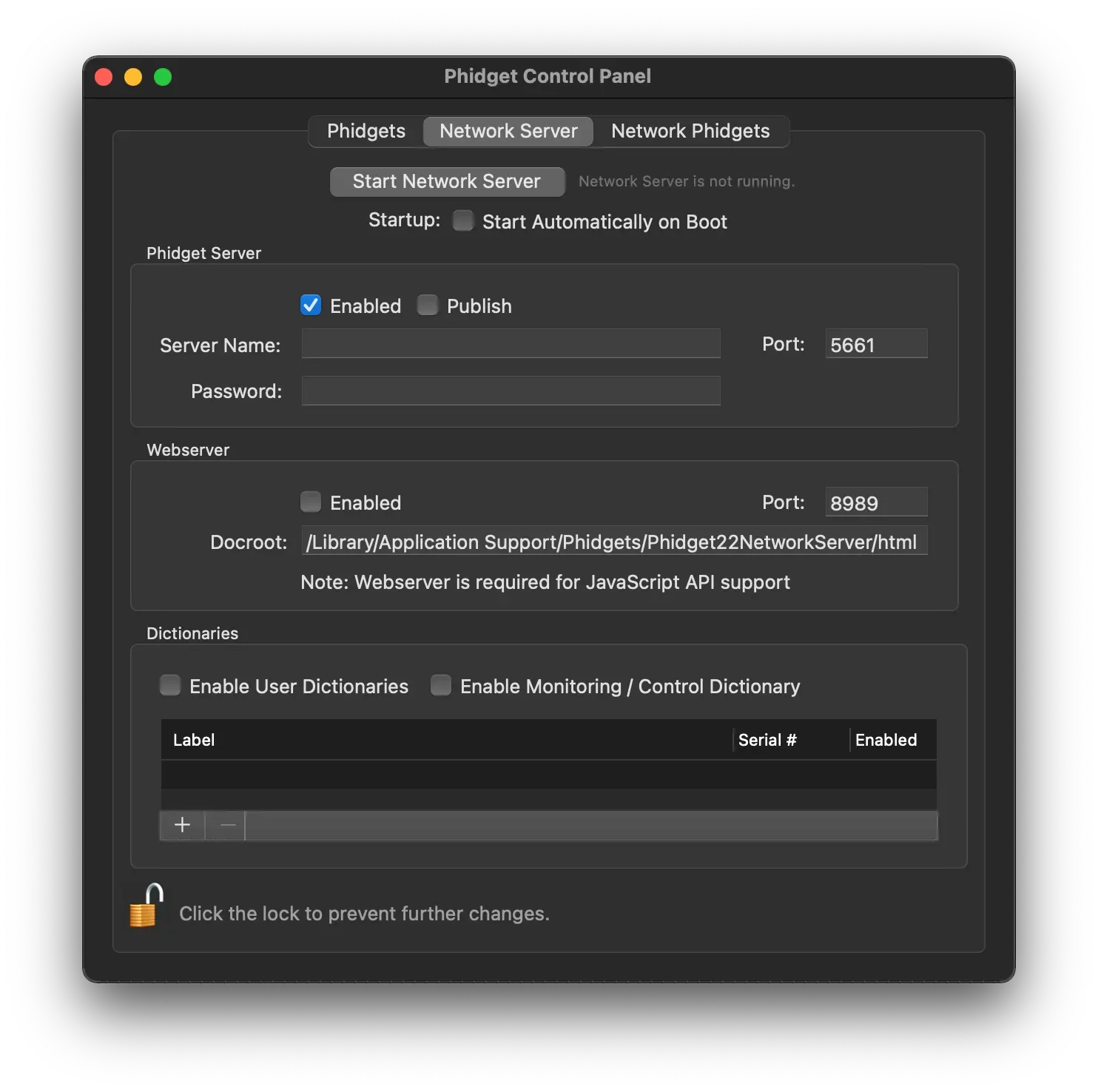Click the Webserver JavaScript API note

pos(545,582)
